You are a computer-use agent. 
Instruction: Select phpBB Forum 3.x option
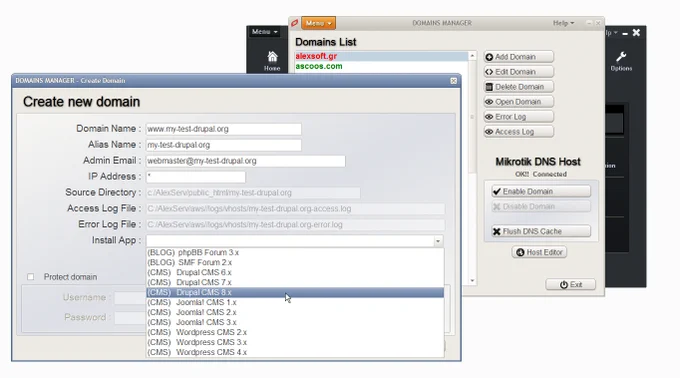(295, 252)
